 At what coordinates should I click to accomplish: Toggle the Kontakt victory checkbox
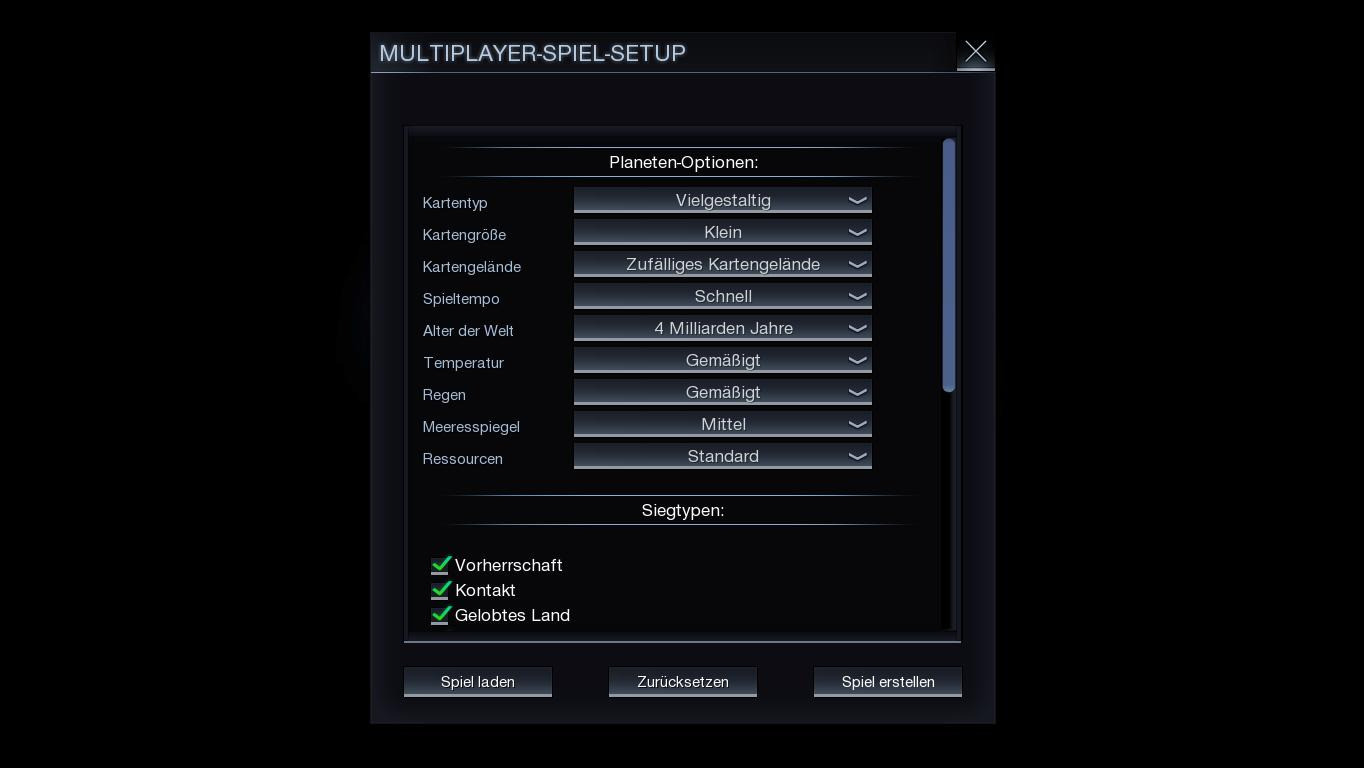[440, 590]
